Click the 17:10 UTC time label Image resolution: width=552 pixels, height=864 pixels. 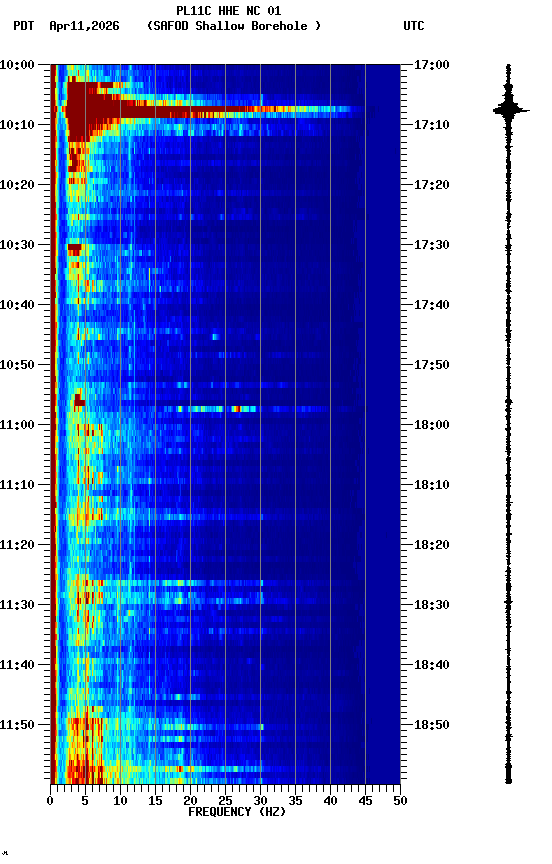click(431, 125)
